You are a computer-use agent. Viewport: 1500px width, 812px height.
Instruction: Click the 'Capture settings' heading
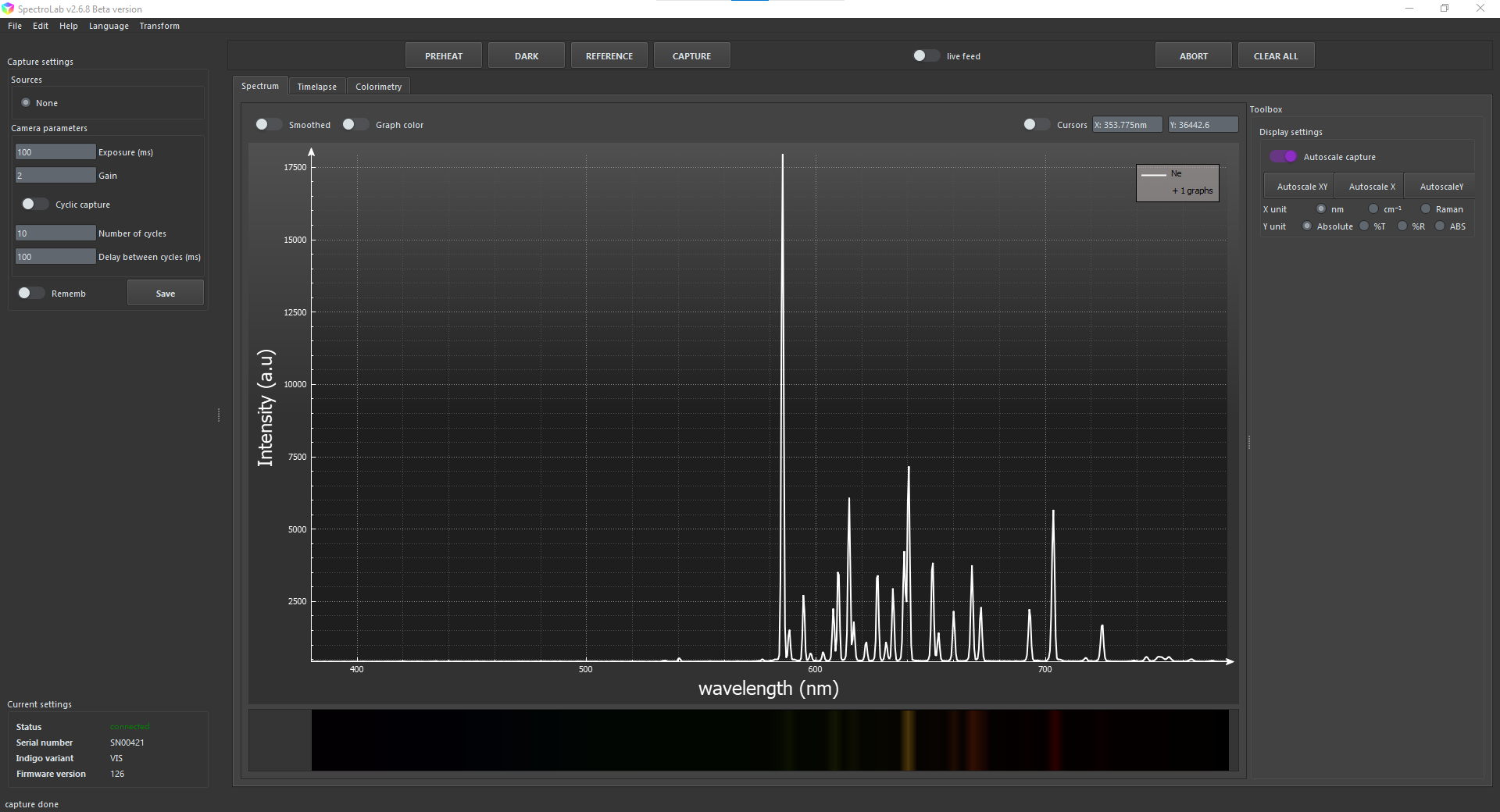click(x=40, y=62)
